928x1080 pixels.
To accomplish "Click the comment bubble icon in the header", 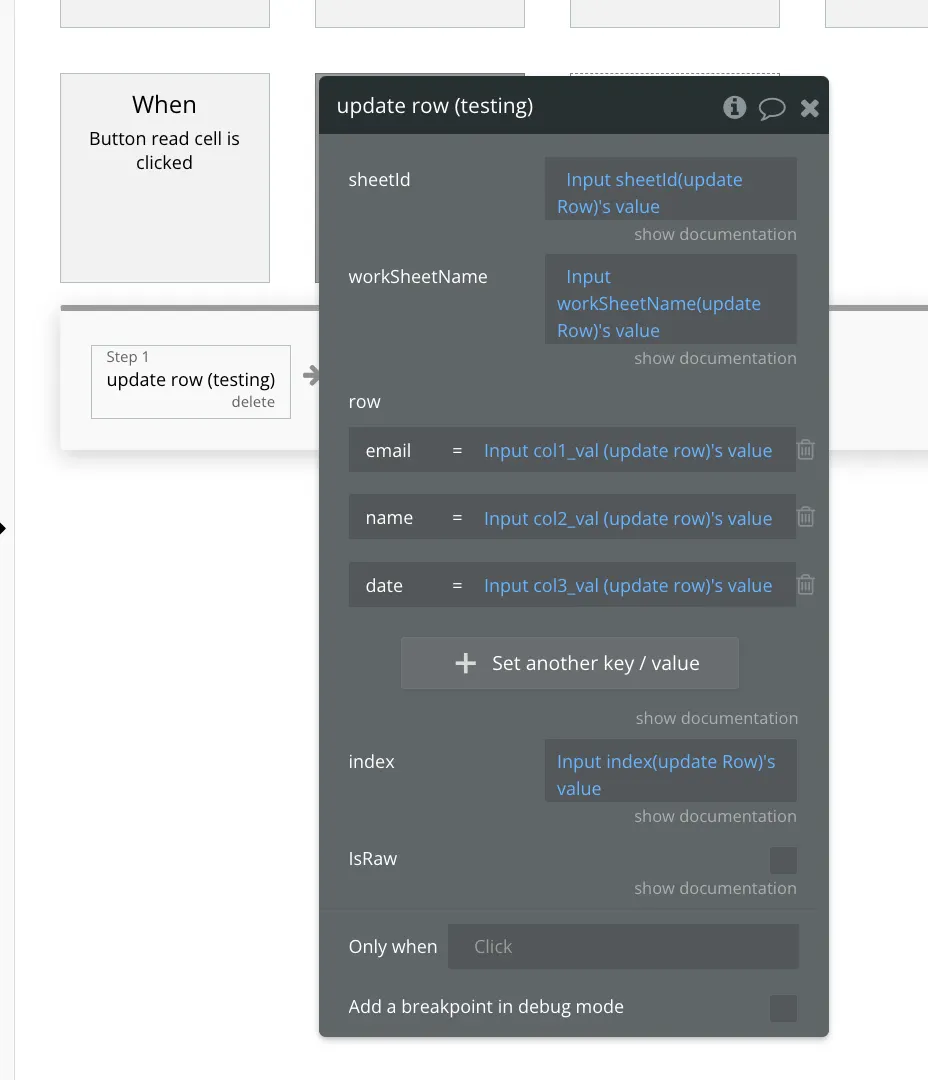I will click(x=772, y=108).
